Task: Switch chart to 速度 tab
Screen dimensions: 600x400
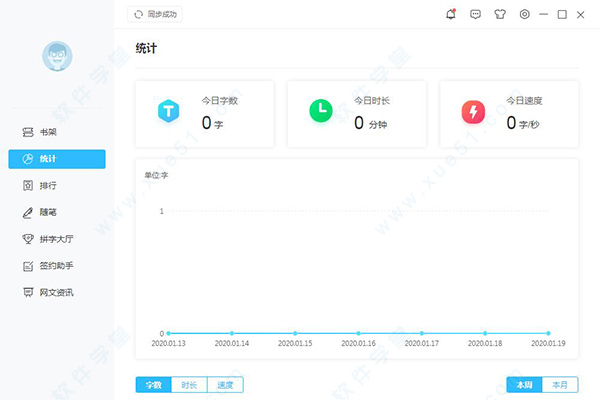Action: pyautogui.click(x=225, y=385)
